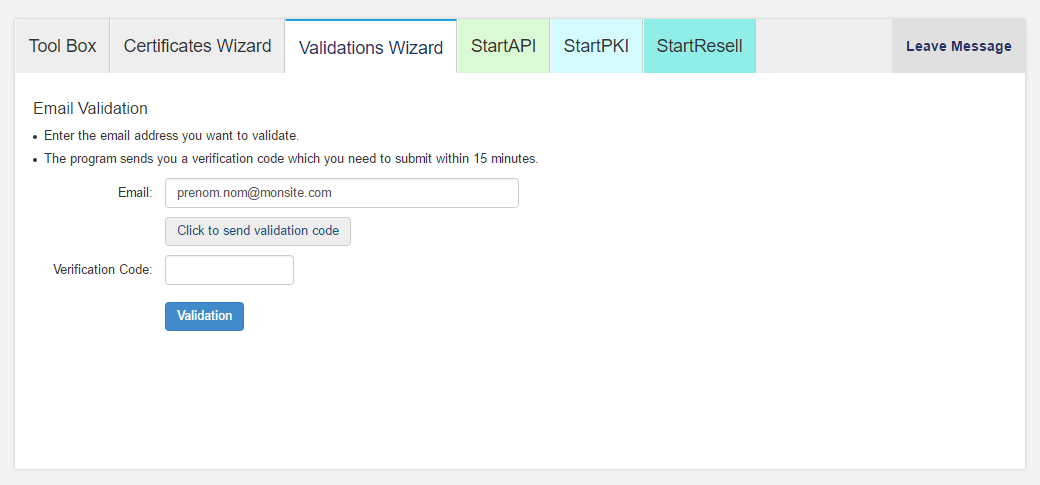Screen dimensions: 1040x485
Task: Open the green StartAPI tab
Action: pos(503,46)
